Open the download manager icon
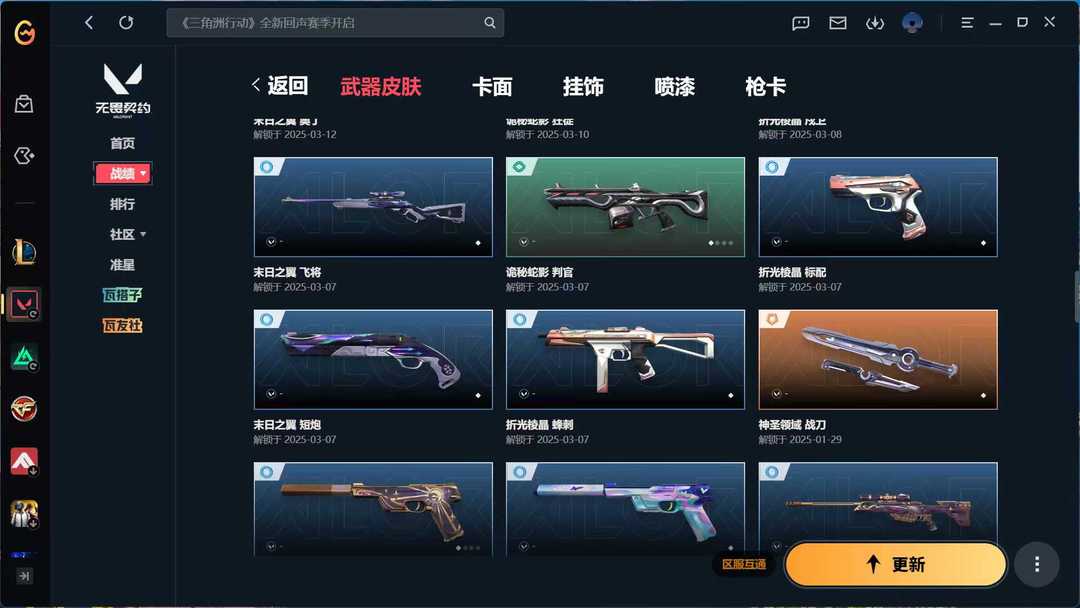The image size is (1080, 608). 875,23
